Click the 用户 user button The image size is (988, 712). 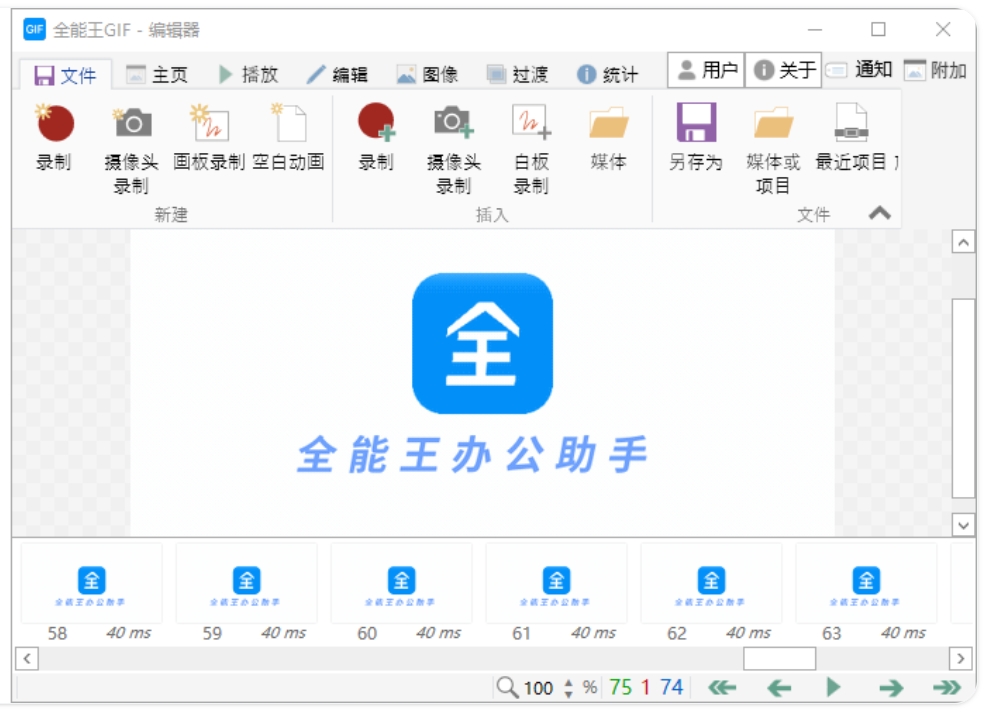pyautogui.click(x=706, y=70)
